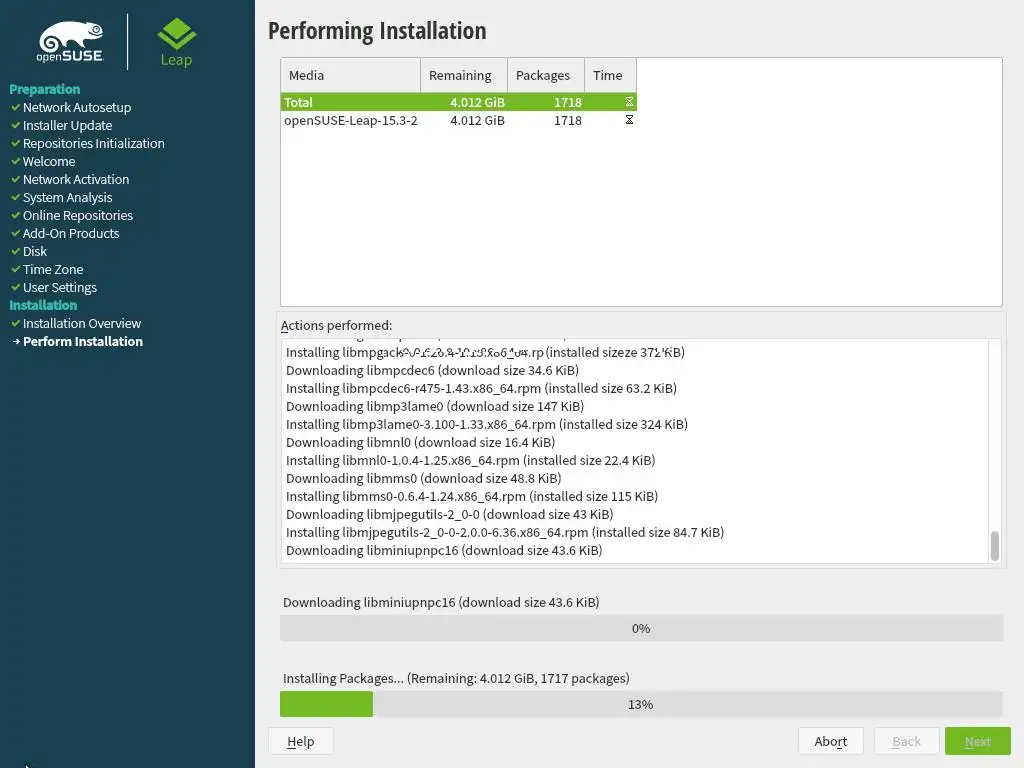1024x768 pixels.
Task: Click the checkmark beside Network Autosetup
Action: click(x=16, y=107)
